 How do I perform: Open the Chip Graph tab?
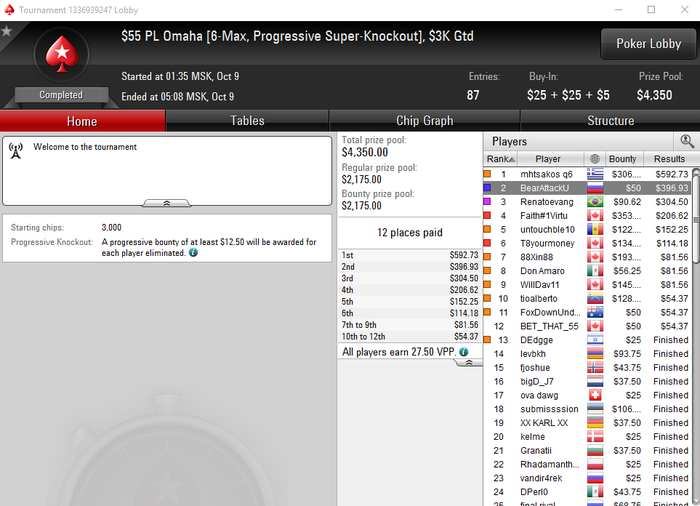[425, 121]
